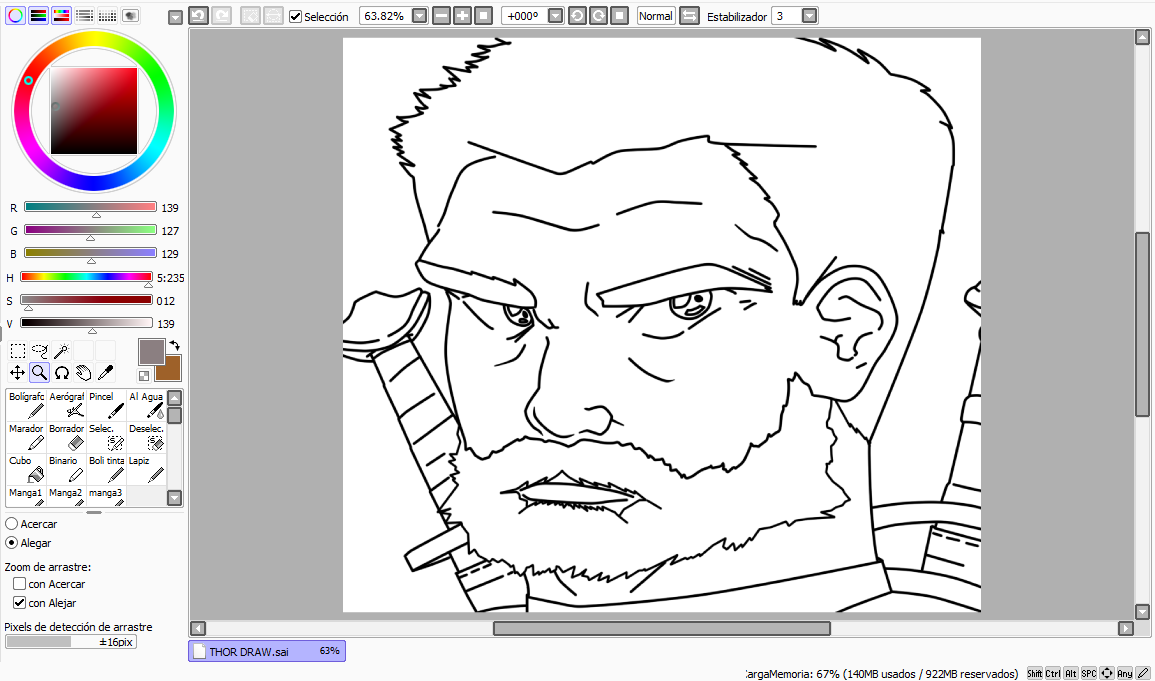The image size is (1155, 681).
Task: Rotate canvas clockwise
Action: tap(598, 15)
